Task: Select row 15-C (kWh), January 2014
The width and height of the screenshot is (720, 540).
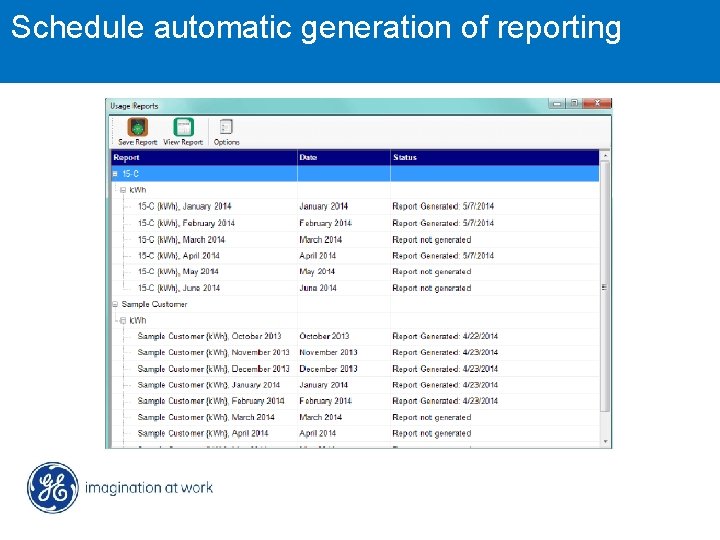Action: point(355,207)
